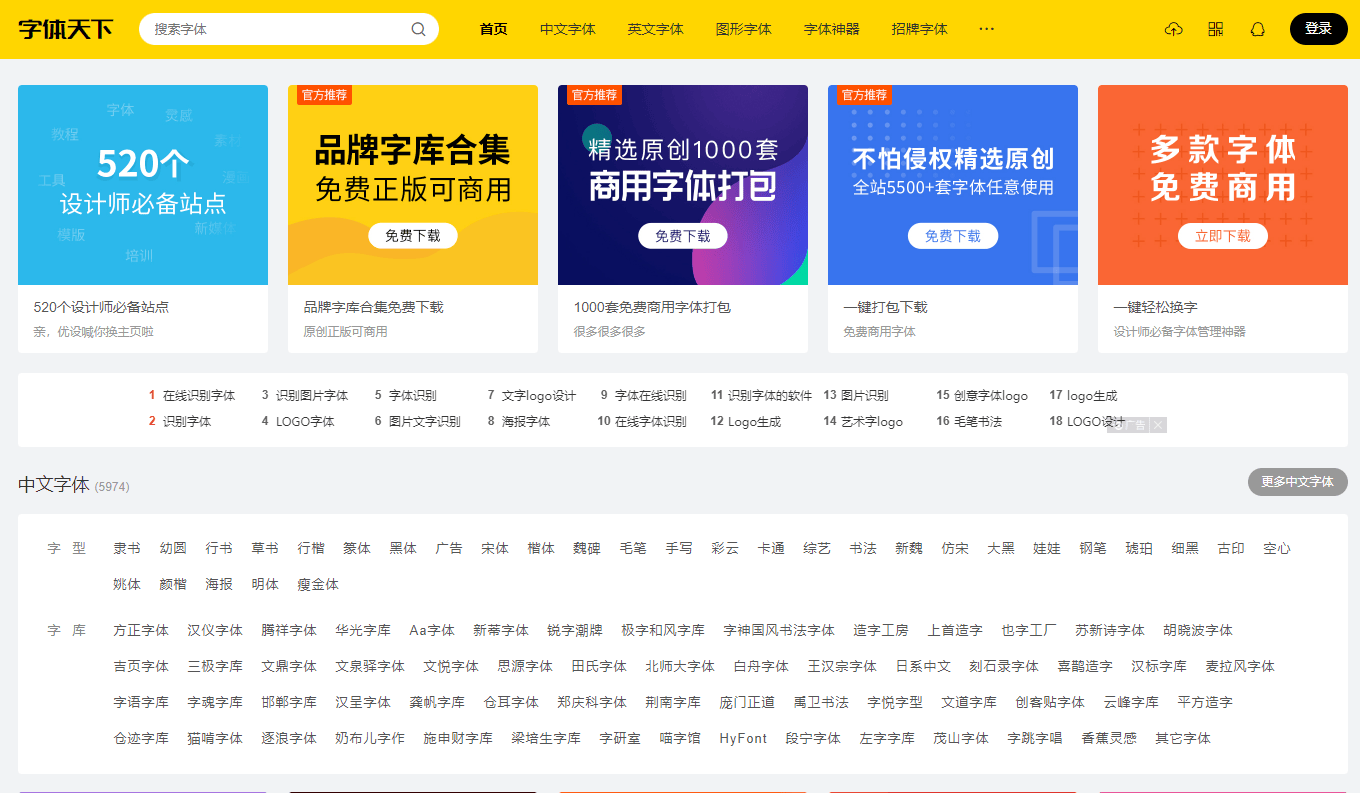Visit the 方正字体 foundry link

click(141, 630)
